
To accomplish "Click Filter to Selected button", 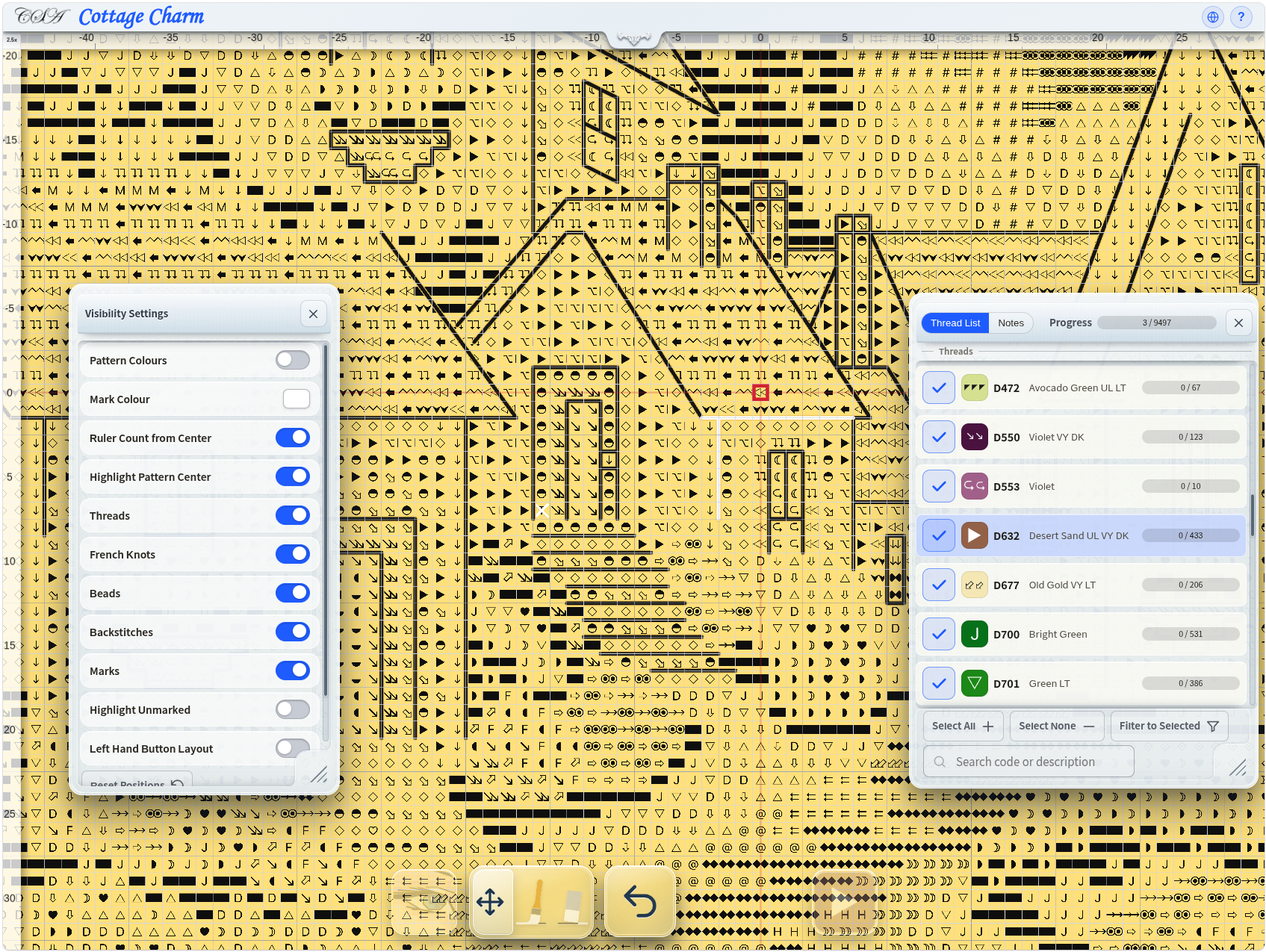I will tap(1169, 727).
